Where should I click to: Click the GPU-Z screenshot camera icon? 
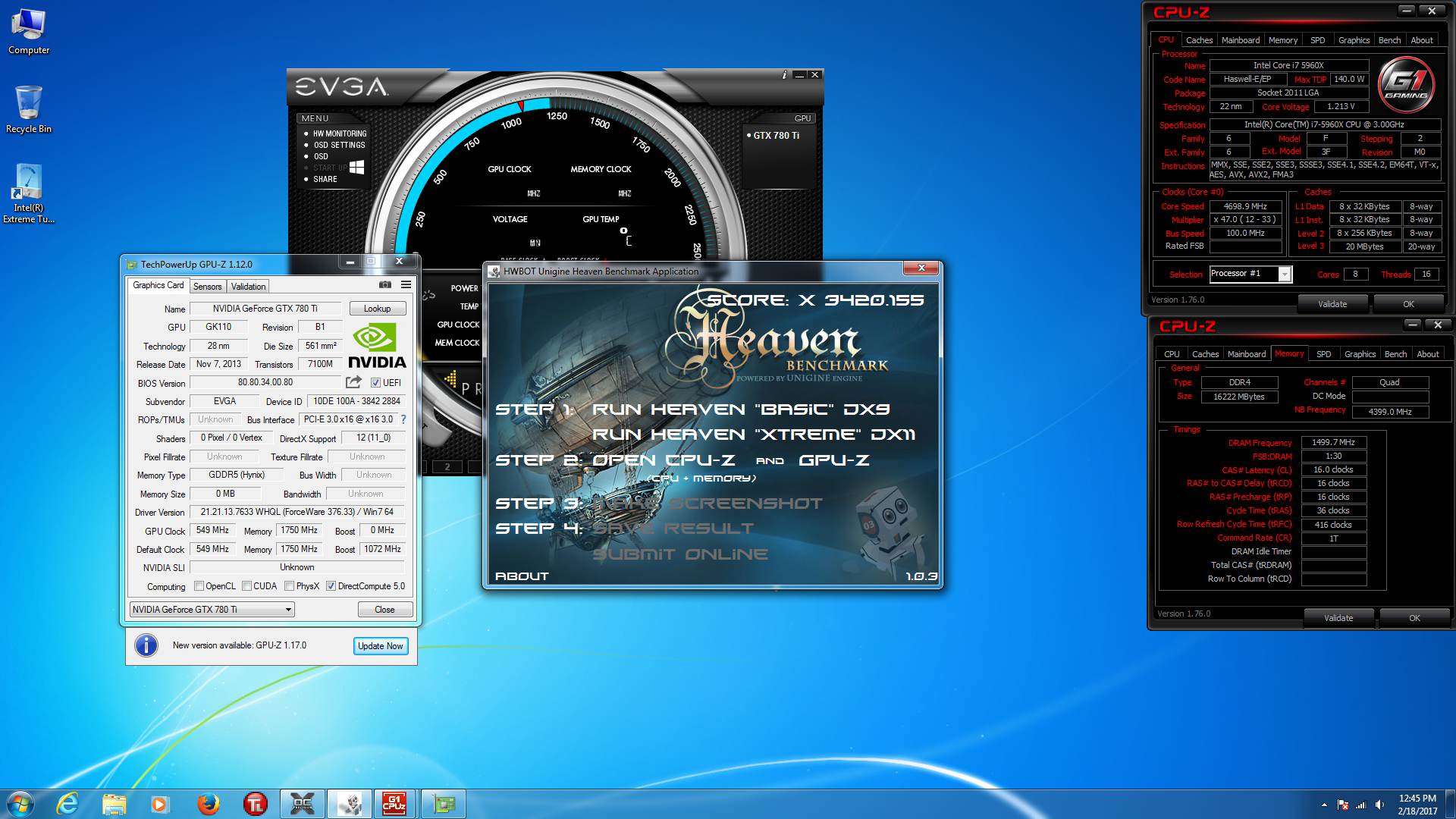click(x=385, y=285)
